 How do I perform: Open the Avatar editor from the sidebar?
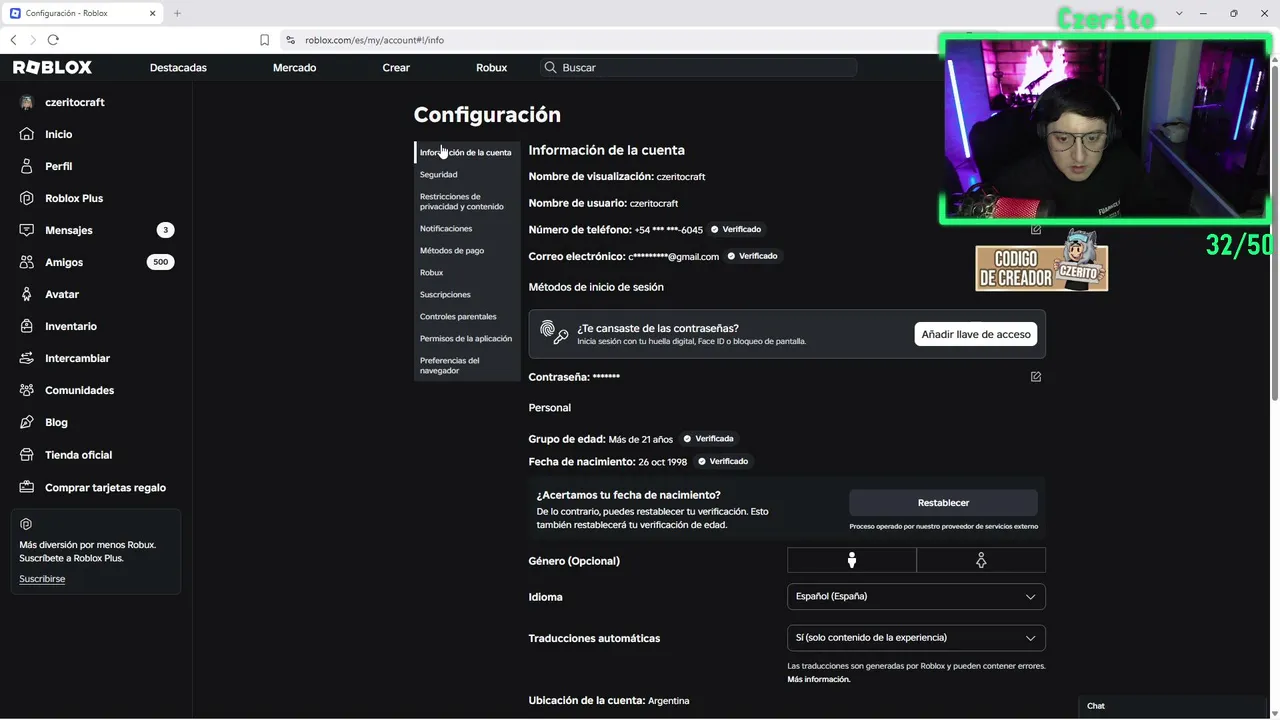[62, 294]
